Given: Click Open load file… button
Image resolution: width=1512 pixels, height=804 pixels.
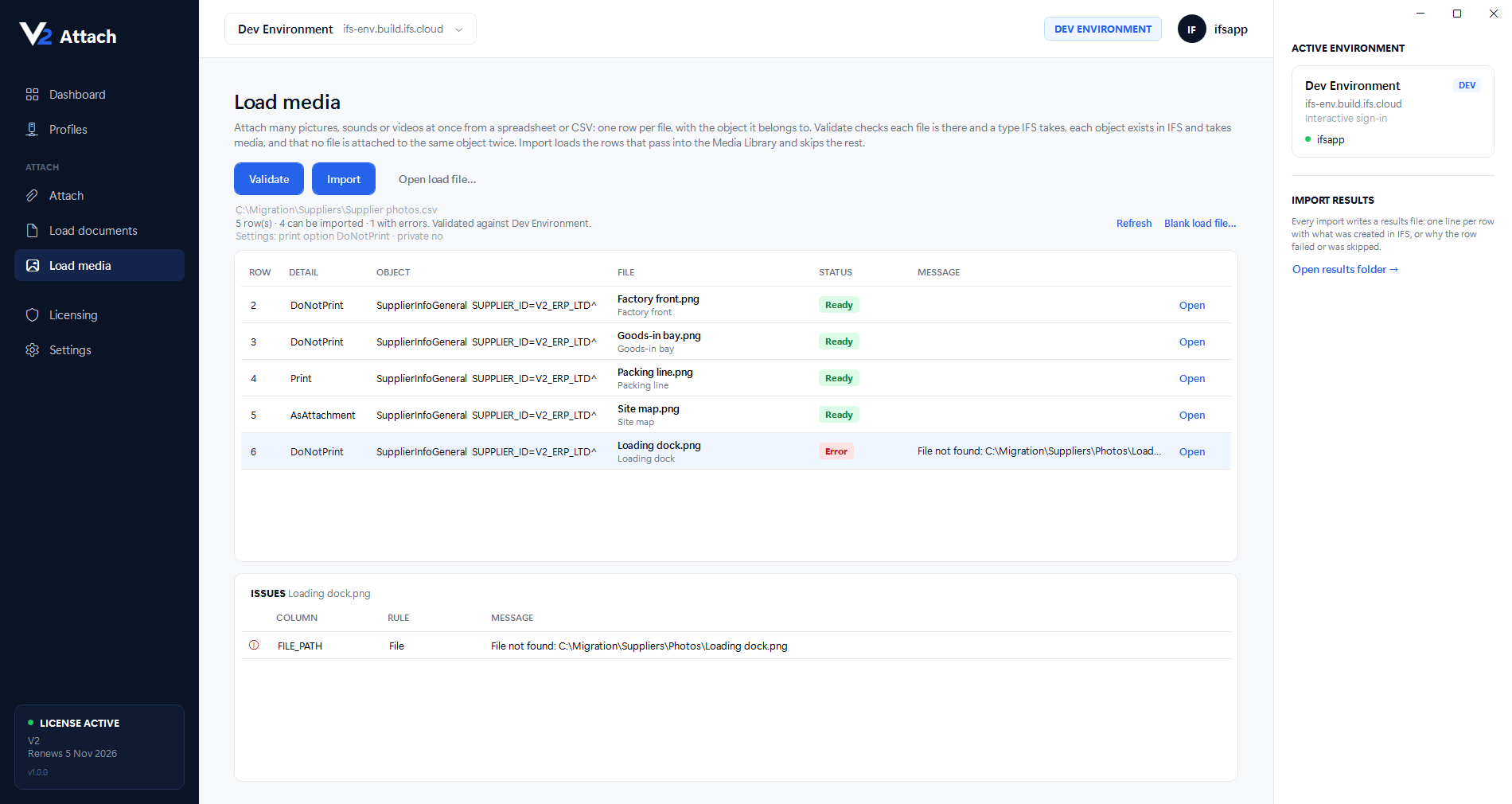Looking at the screenshot, I should tap(437, 179).
